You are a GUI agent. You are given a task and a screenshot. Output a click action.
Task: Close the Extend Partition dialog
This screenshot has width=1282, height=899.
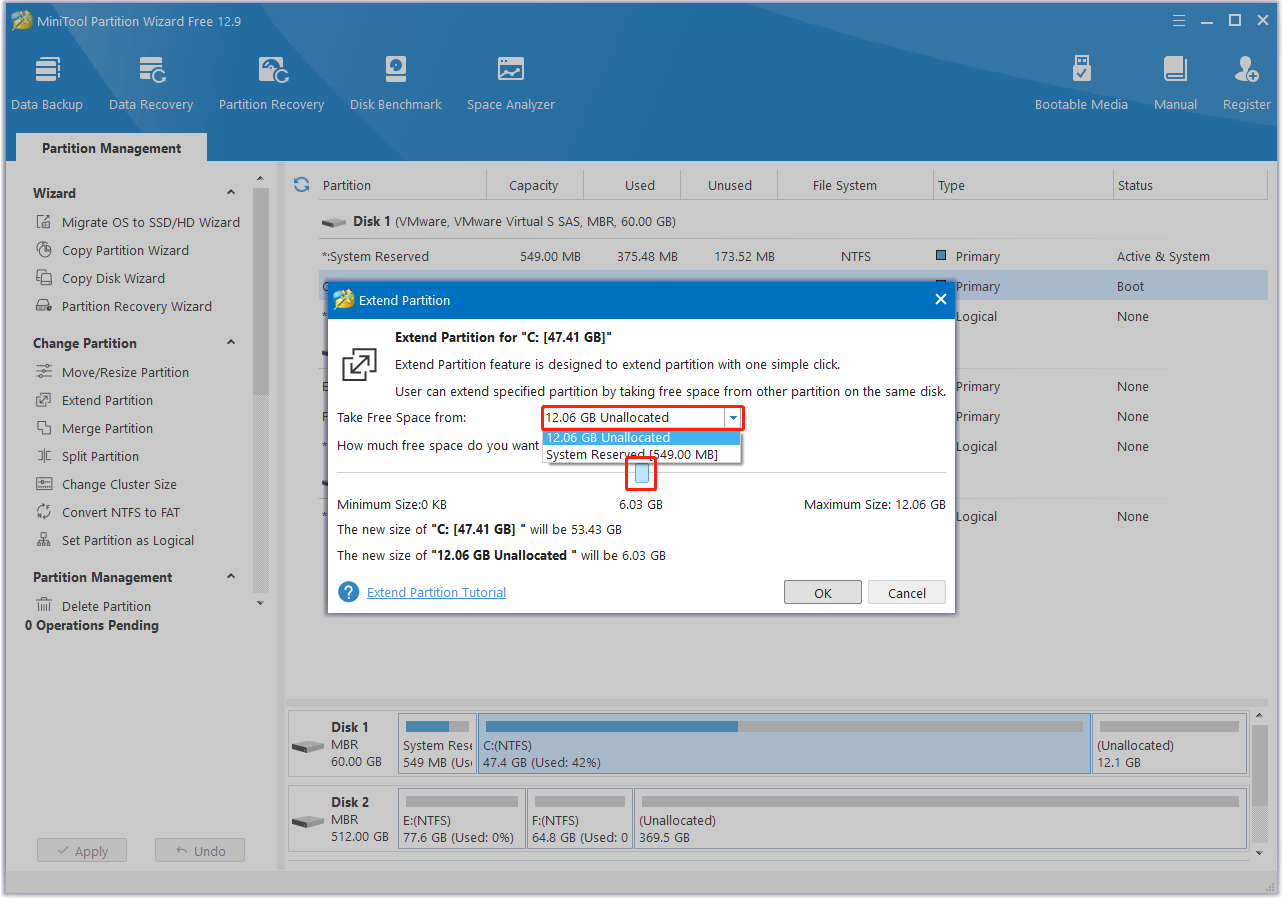(940, 299)
